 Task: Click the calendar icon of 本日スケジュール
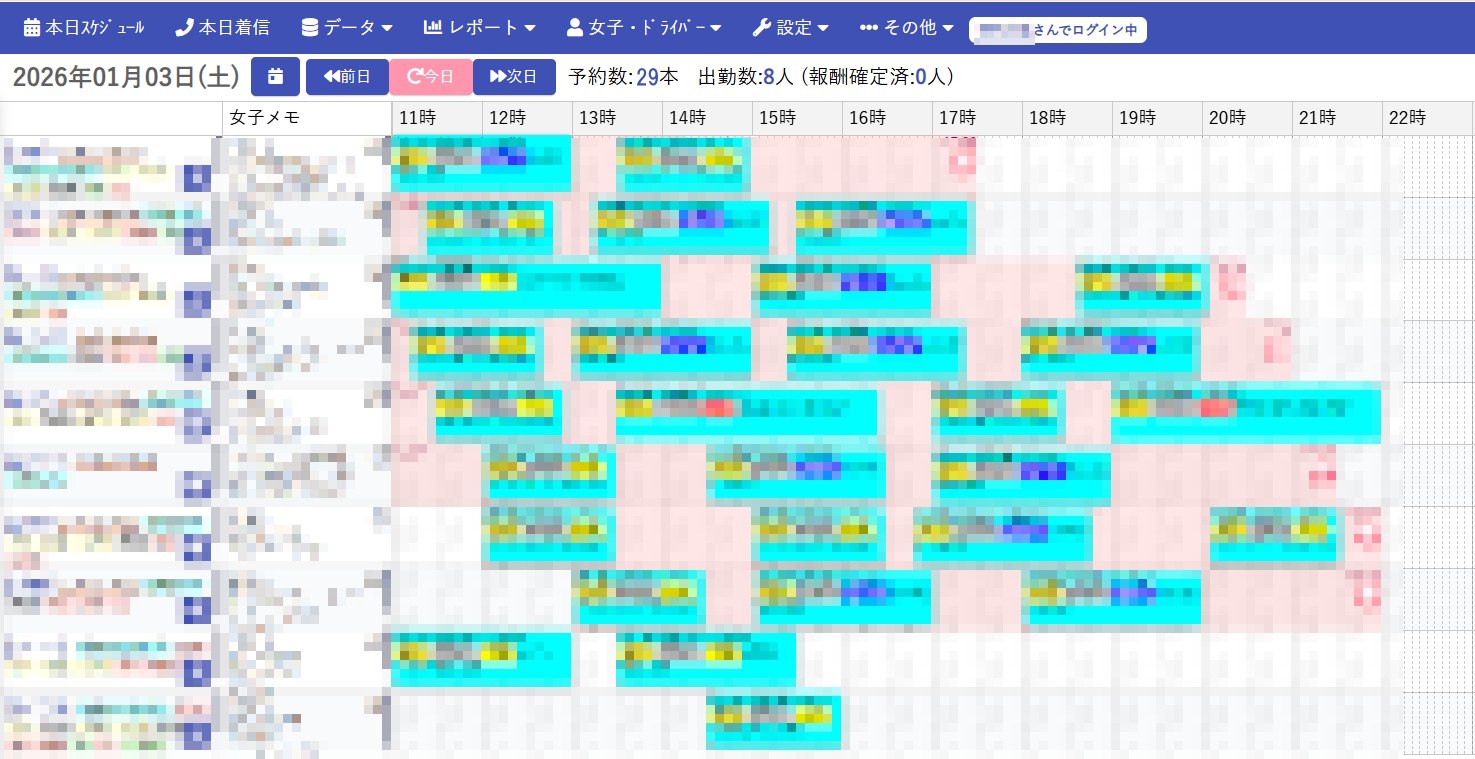click(x=32, y=28)
